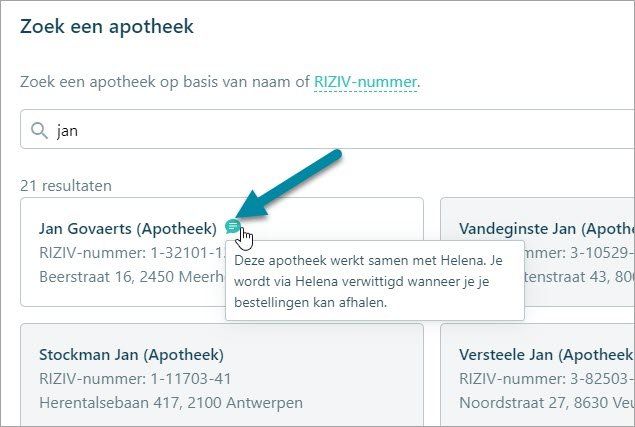The image size is (635, 427).
Task: Click the "Zoek een apotheek" page heading
Action: click(x=107, y=27)
